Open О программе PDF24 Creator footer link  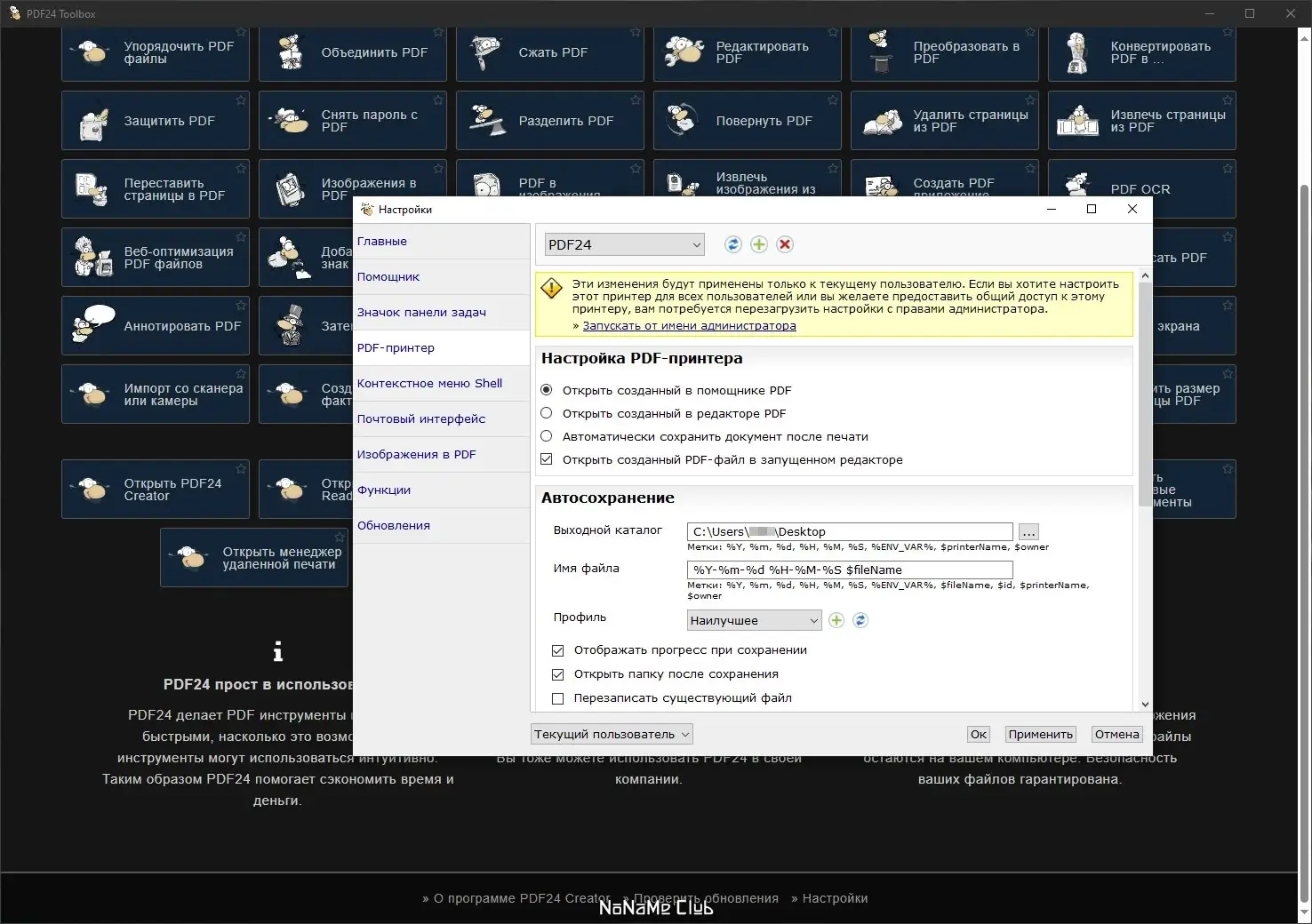click(x=522, y=898)
